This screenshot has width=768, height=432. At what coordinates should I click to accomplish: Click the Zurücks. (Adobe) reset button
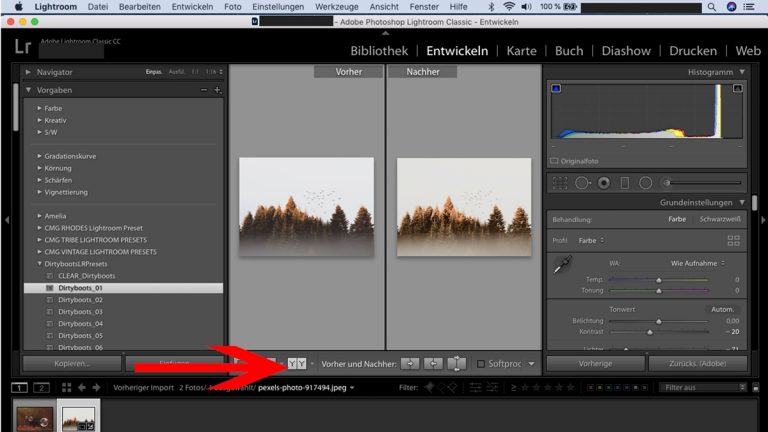698,364
